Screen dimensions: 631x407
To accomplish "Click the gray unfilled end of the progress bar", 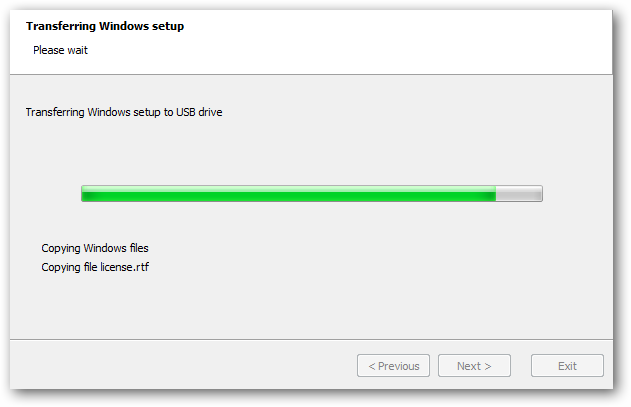I will (519, 194).
